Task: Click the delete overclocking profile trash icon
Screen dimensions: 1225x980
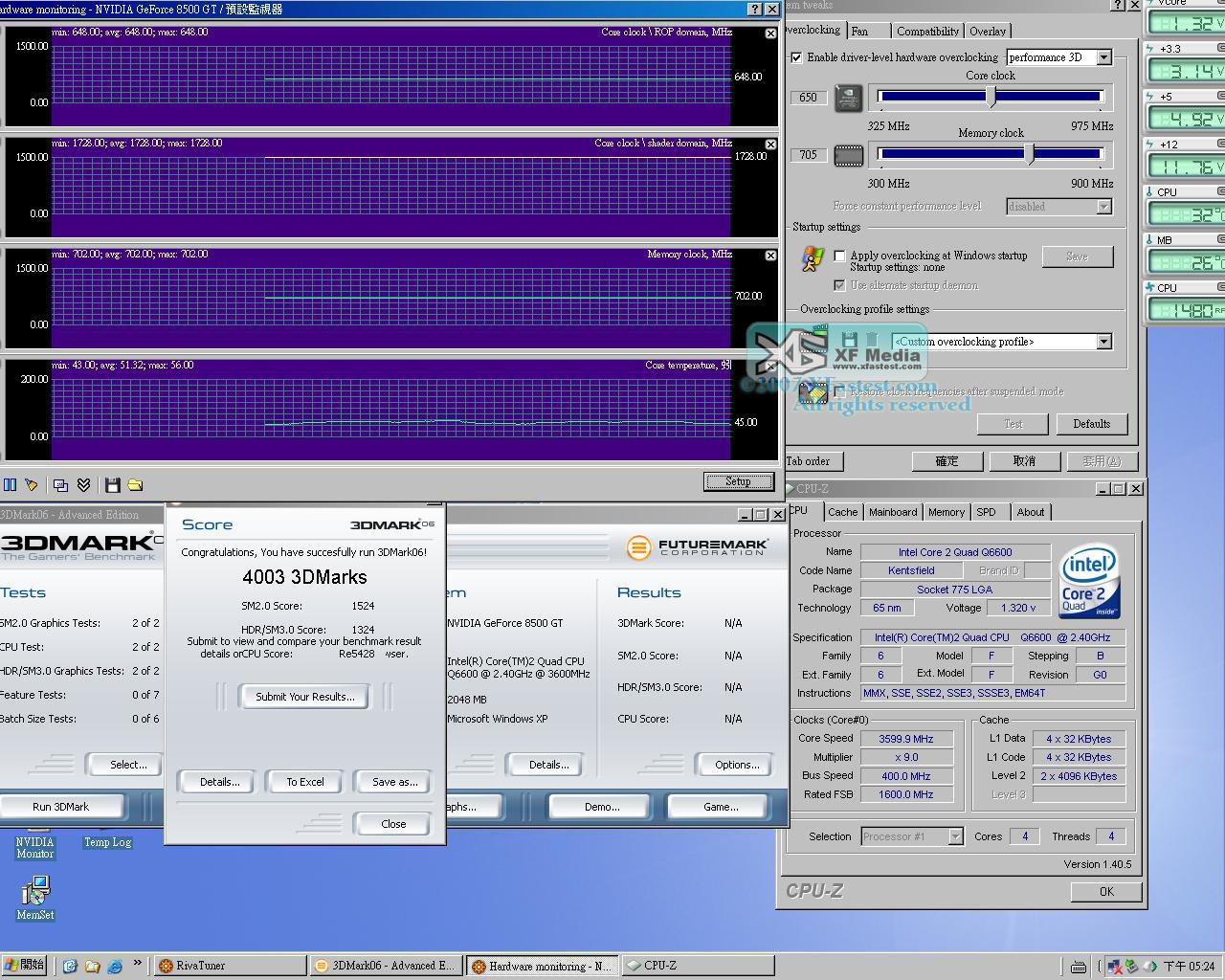Action: (872, 340)
